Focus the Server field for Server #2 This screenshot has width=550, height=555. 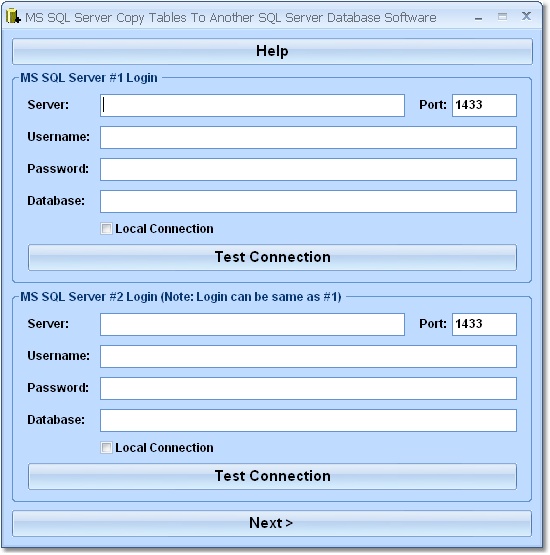[x=252, y=324]
